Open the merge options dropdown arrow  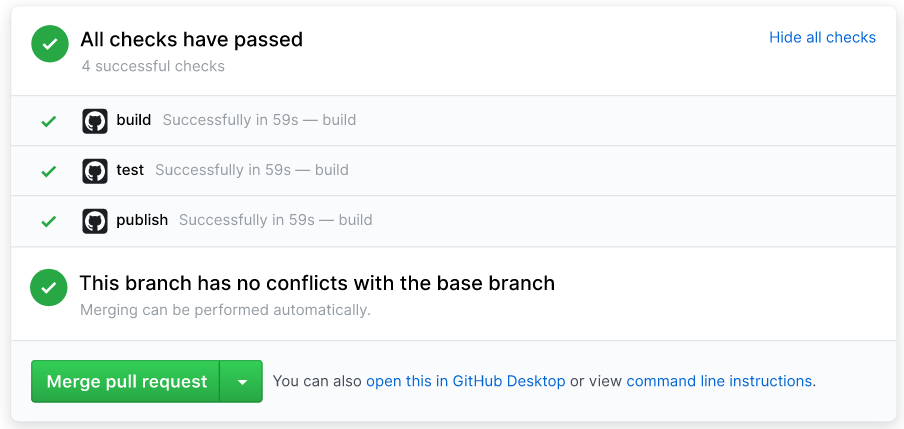click(x=241, y=381)
